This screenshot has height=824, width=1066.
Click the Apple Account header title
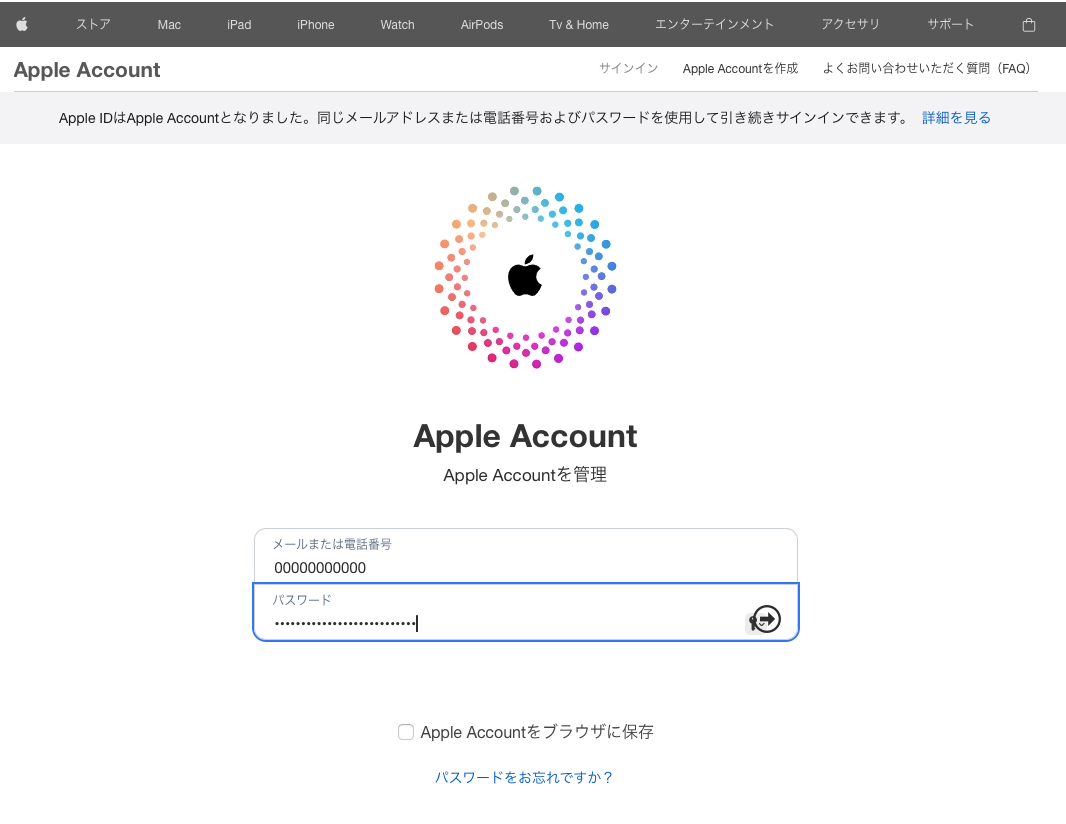coord(87,70)
